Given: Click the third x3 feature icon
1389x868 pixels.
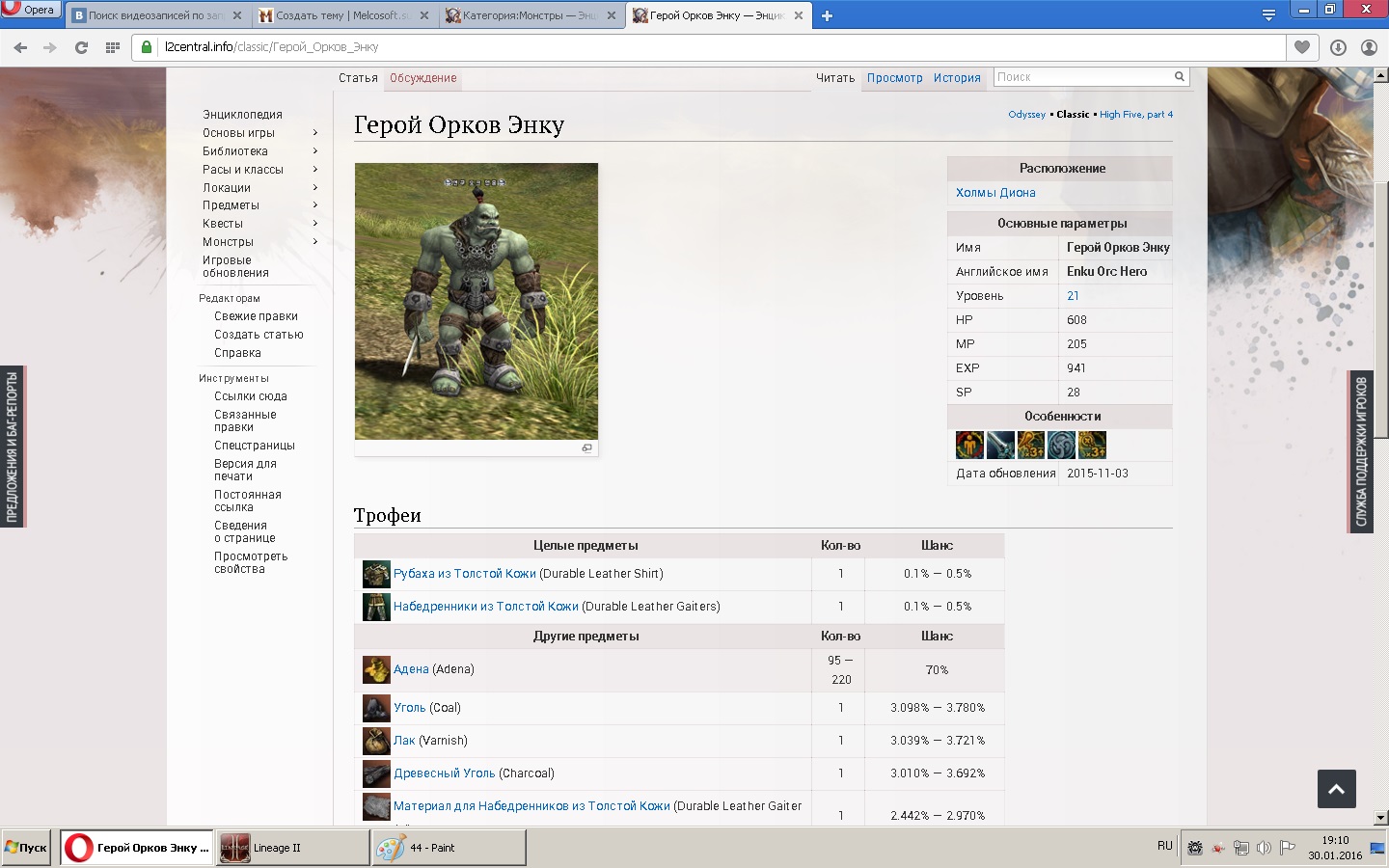Looking at the screenshot, I should (1031, 445).
